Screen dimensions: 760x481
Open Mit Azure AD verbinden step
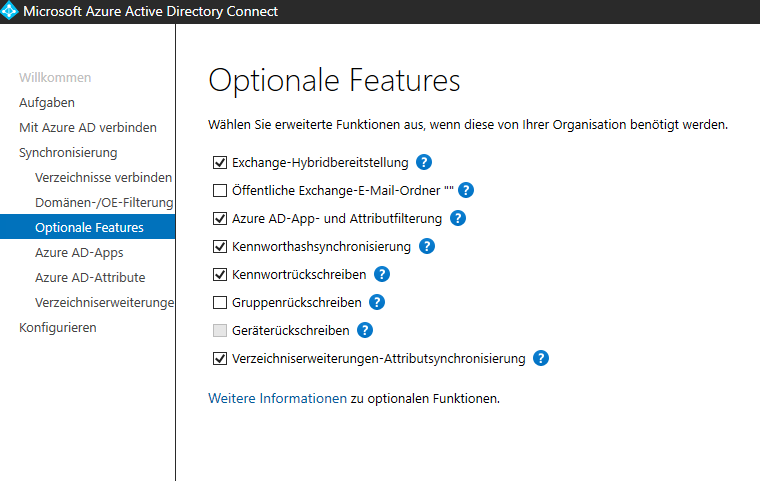pos(88,128)
